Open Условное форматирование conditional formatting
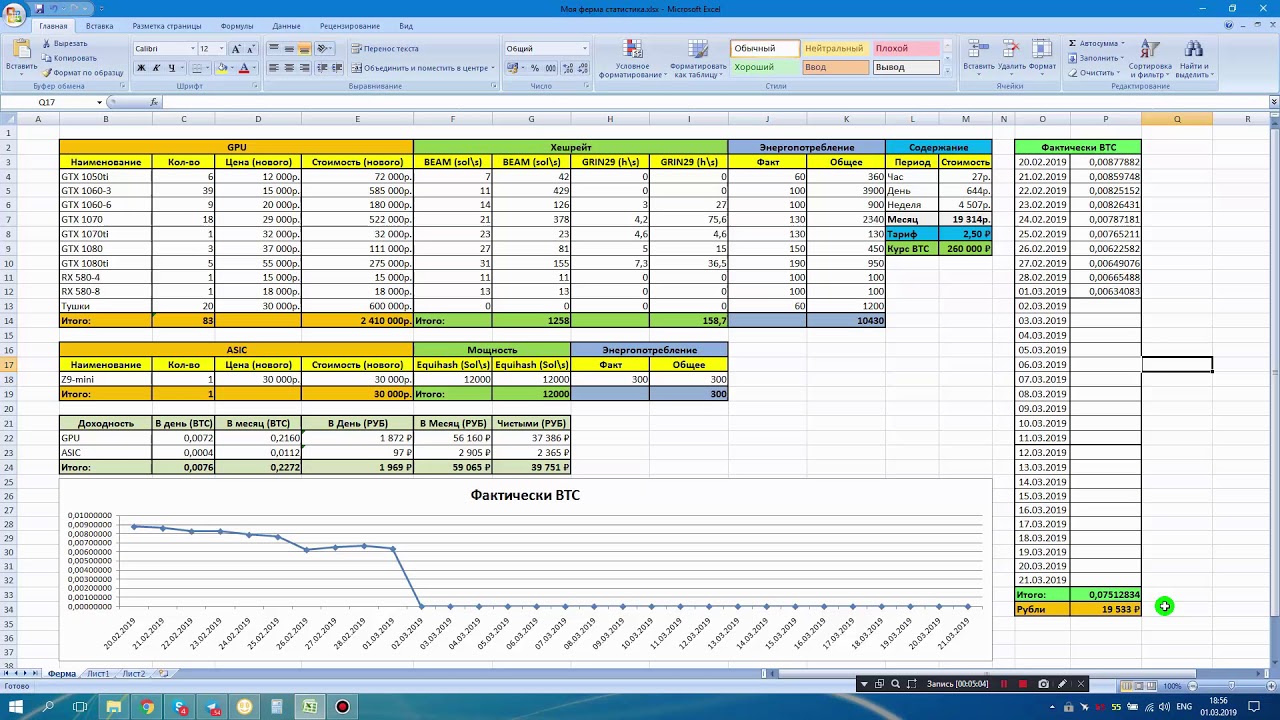This screenshot has width=1280, height=720. click(632, 59)
